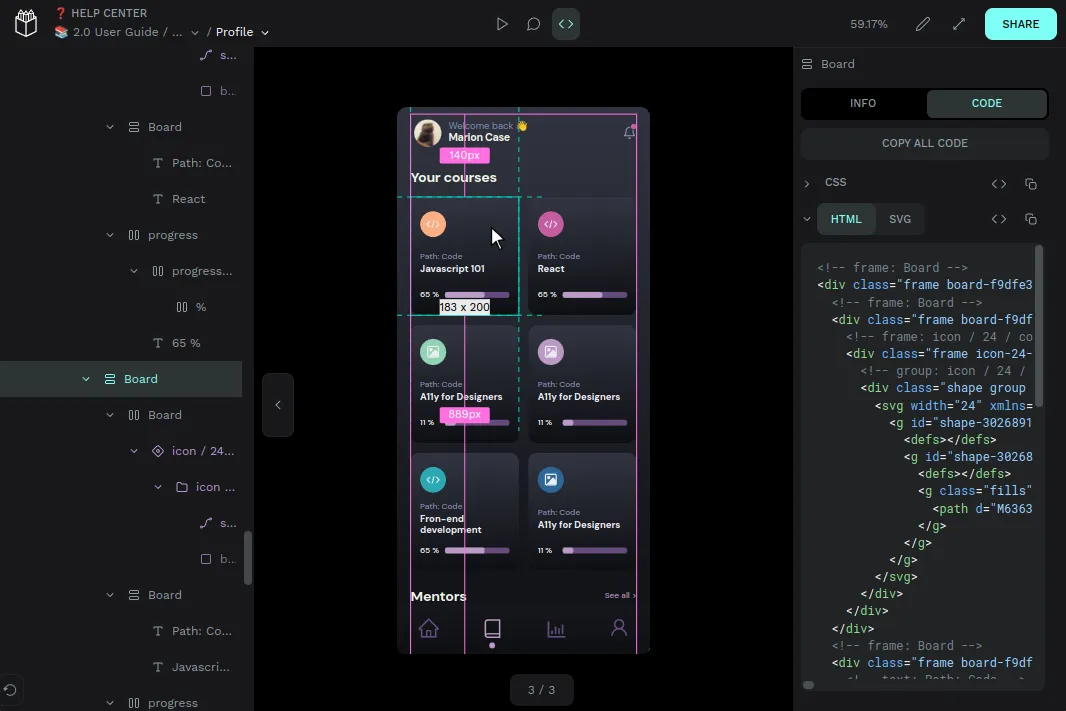Image resolution: width=1066 pixels, height=711 pixels.
Task: Click the pencil edit icon
Action: [x=923, y=24]
